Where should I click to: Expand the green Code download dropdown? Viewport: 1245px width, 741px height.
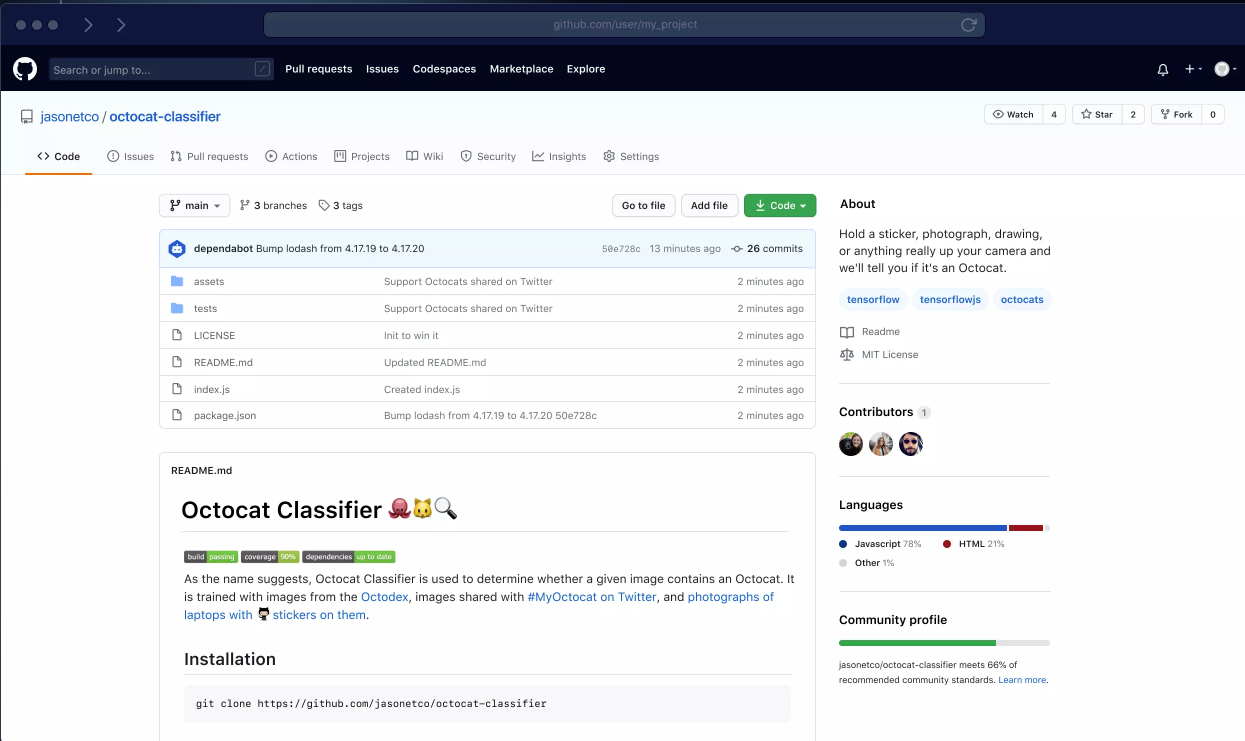(780, 206)
